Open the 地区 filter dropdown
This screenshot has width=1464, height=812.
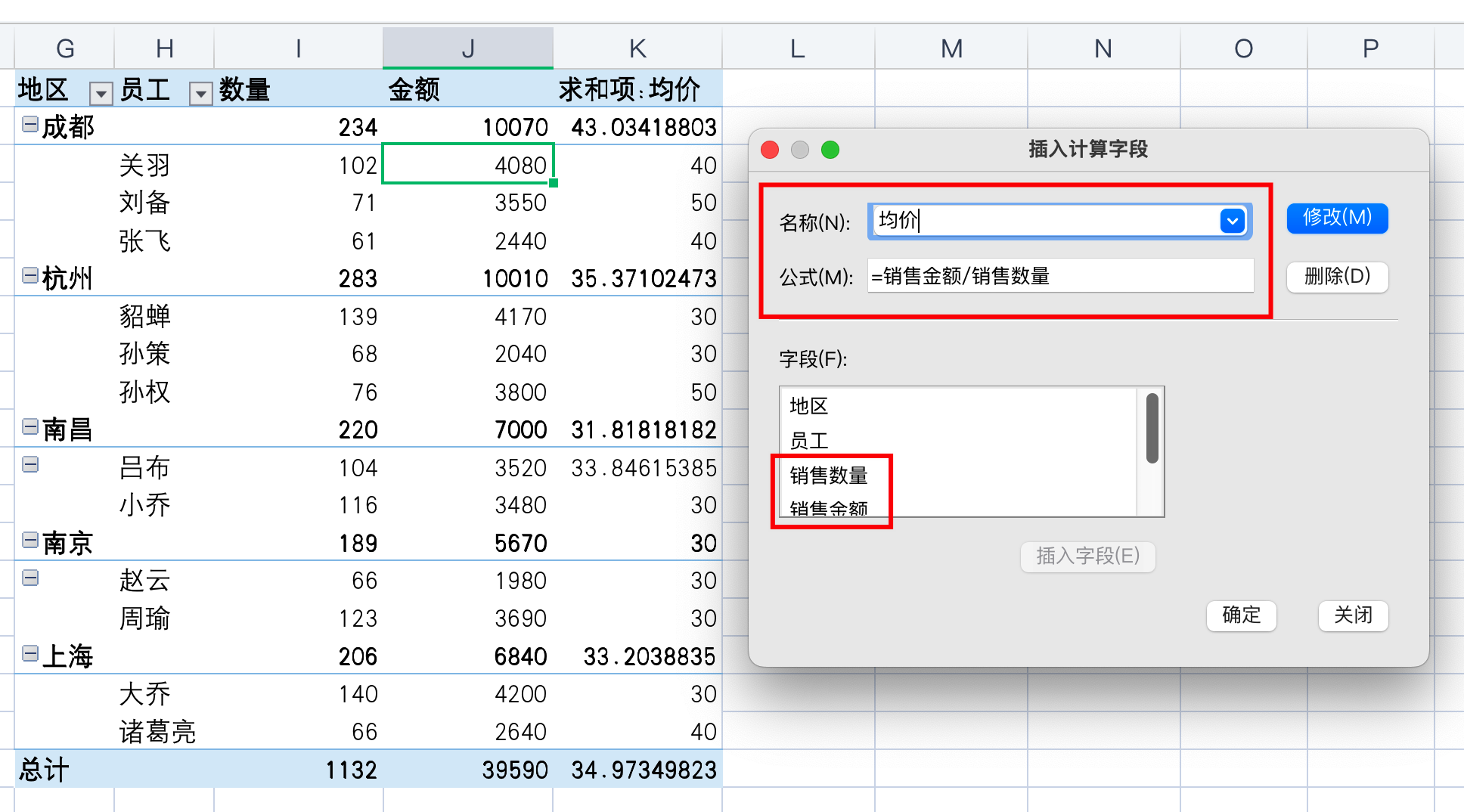(x=101, y=93)
